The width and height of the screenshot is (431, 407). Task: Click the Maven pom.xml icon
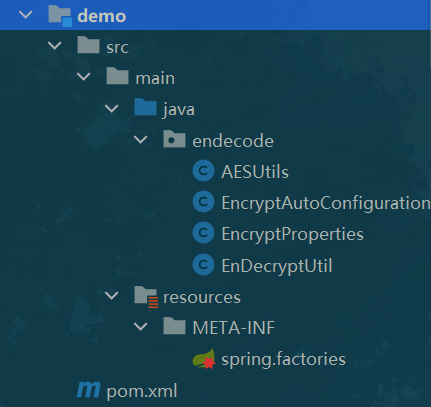pyautogui.click(x=88, y=389)
